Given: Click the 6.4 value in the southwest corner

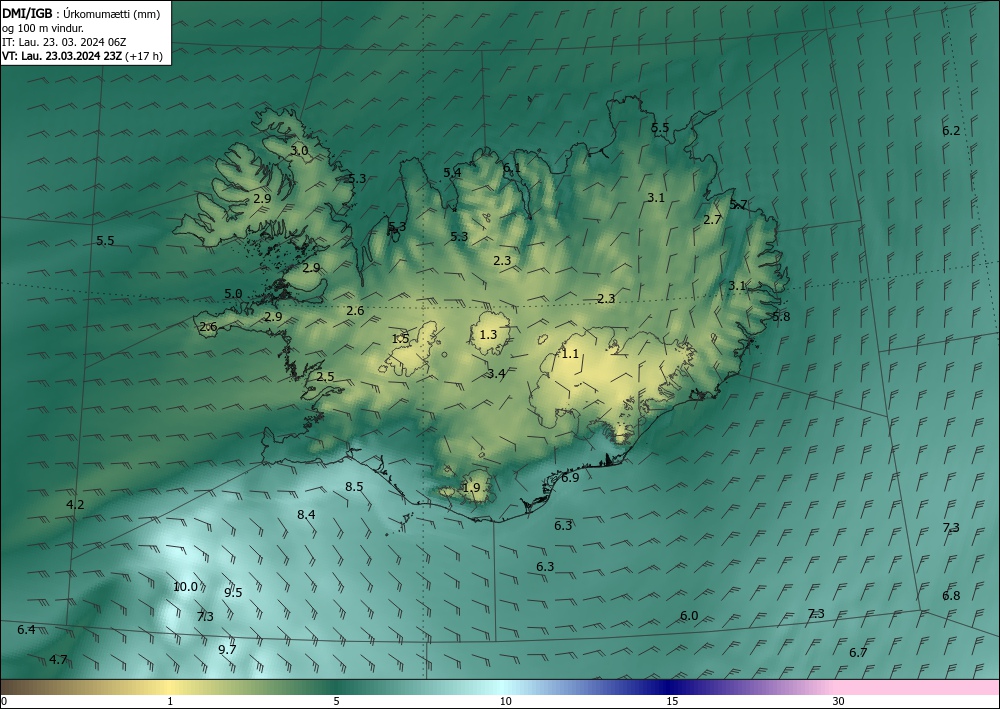Looking at the screenshot, I should point(26,629).
